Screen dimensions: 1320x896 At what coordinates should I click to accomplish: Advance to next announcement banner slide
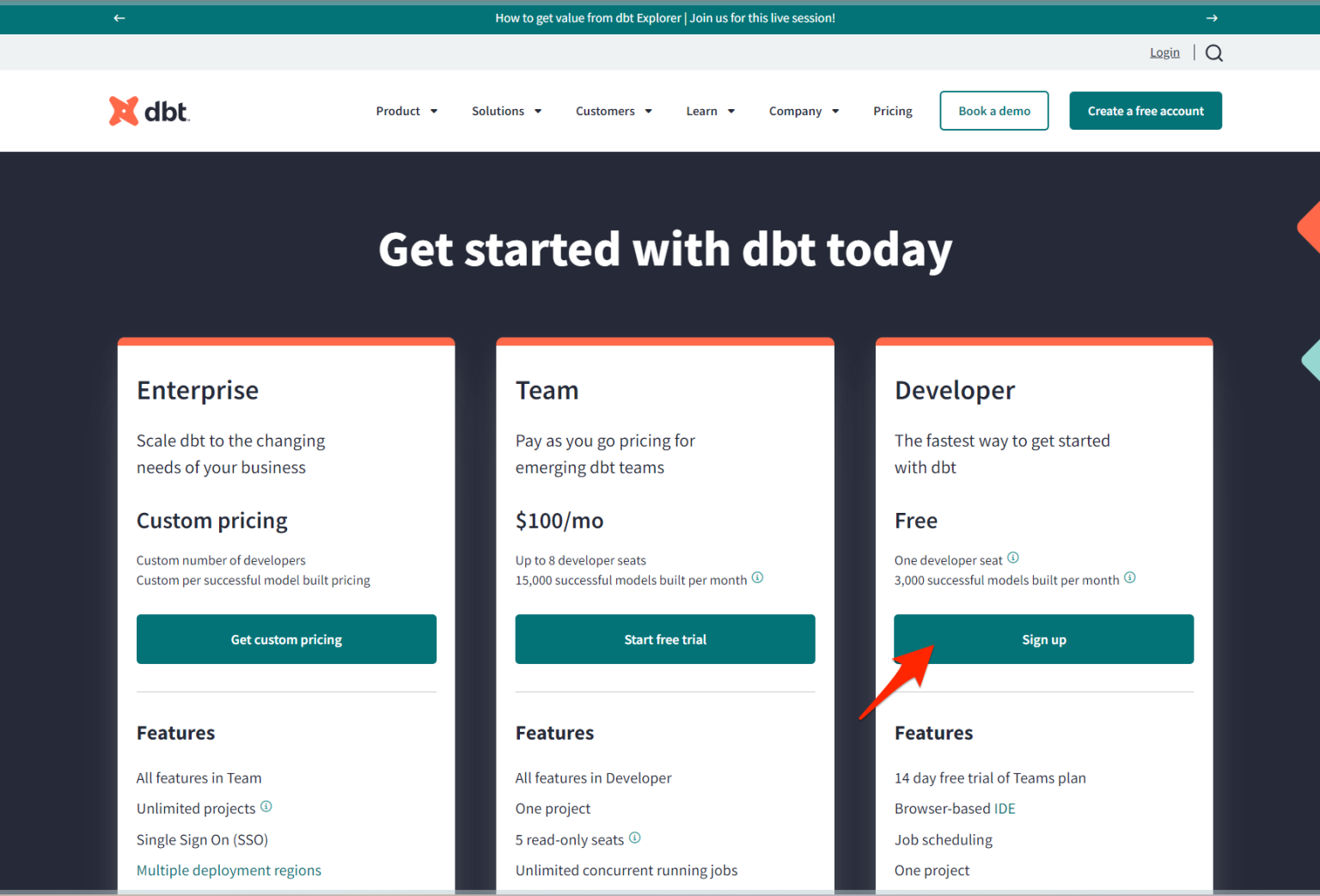pyautogui.click(x=1212, y=17)
